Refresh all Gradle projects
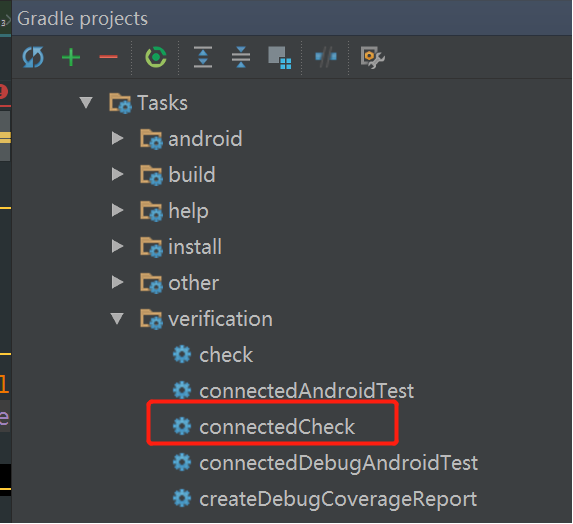The width and height of the screenshot is (573, 524). (x=33, y=57)
